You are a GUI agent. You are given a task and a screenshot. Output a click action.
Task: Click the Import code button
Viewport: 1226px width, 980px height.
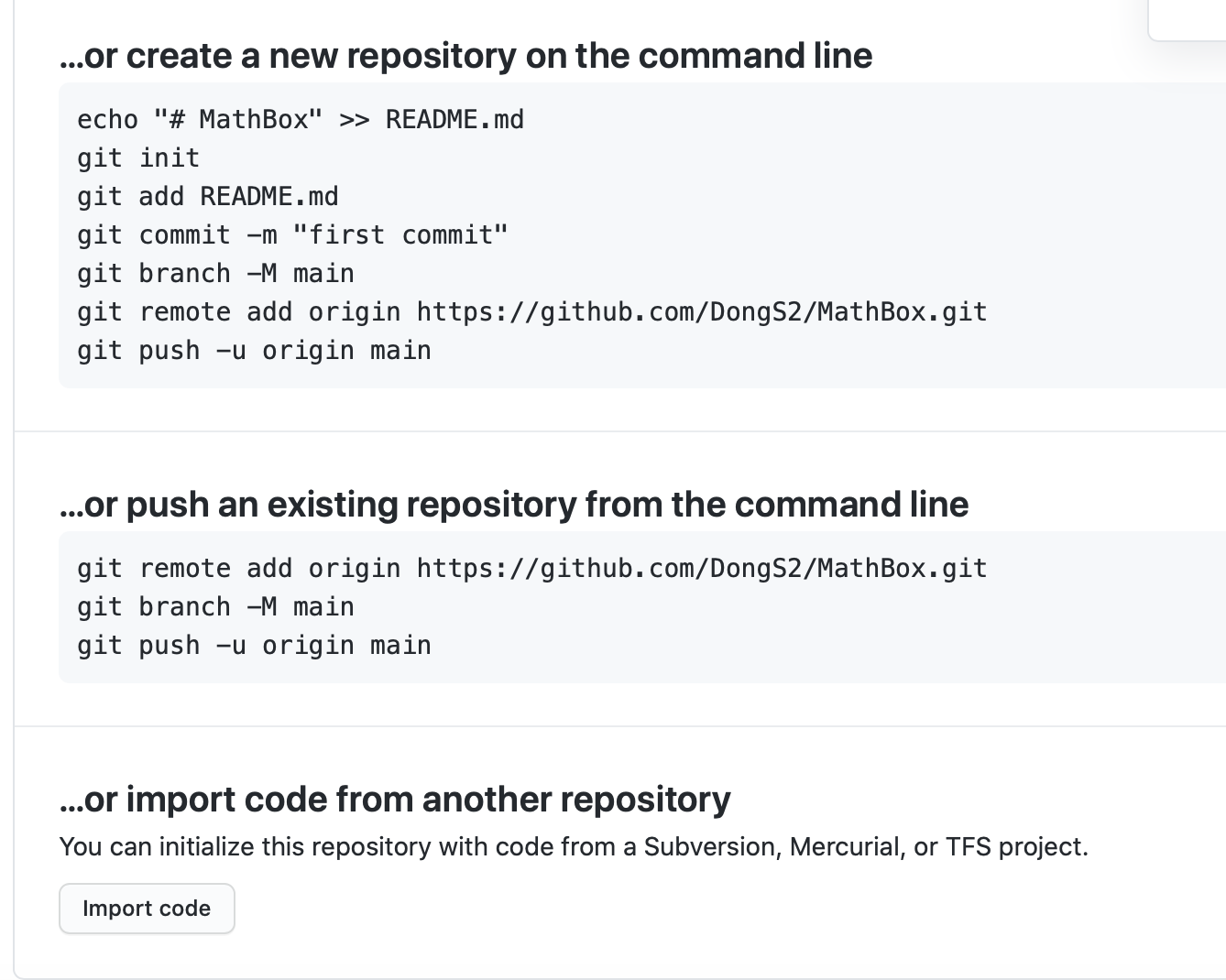[x=147, y=909]
